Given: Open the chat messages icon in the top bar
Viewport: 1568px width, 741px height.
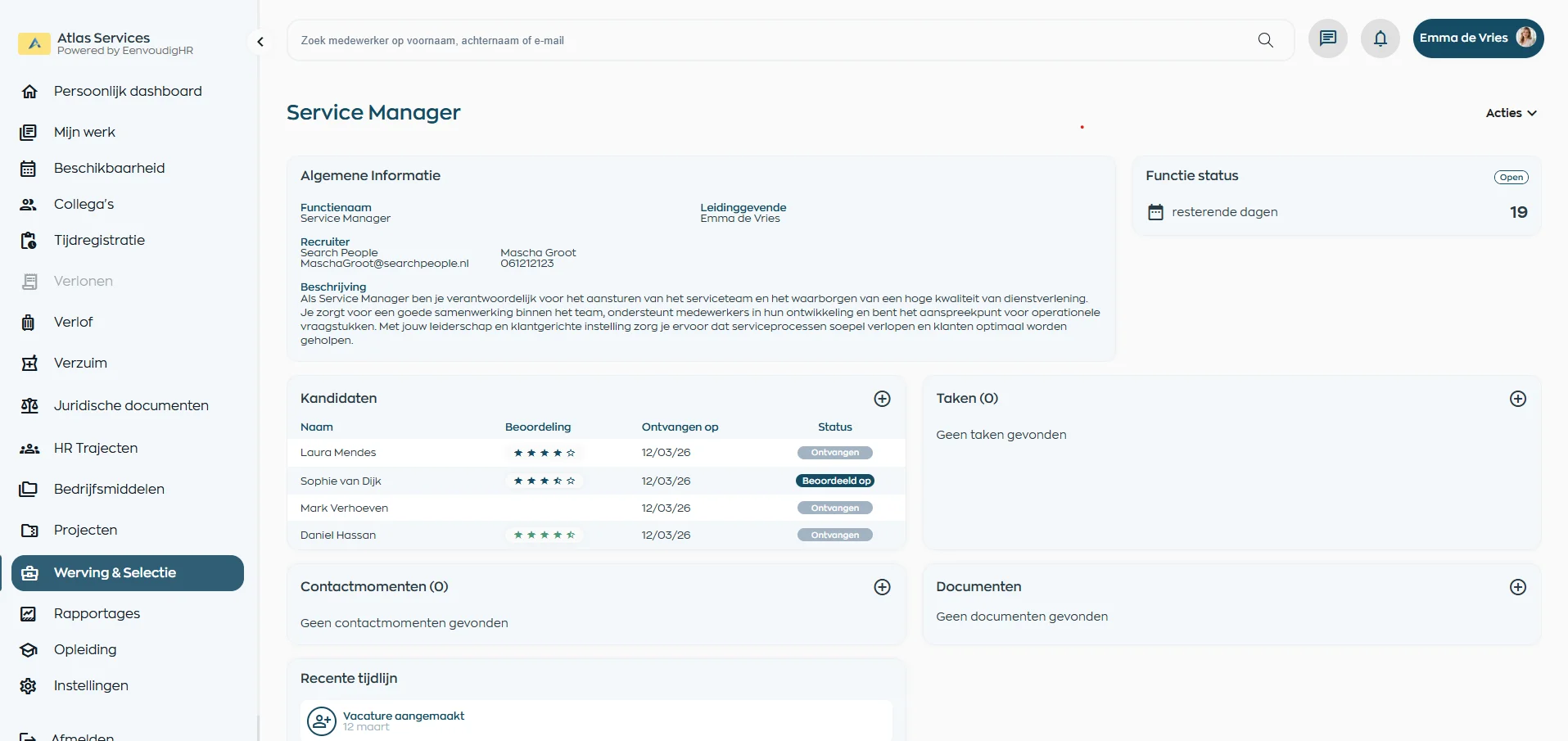Looking at the screenshot, I should 1327,38.
